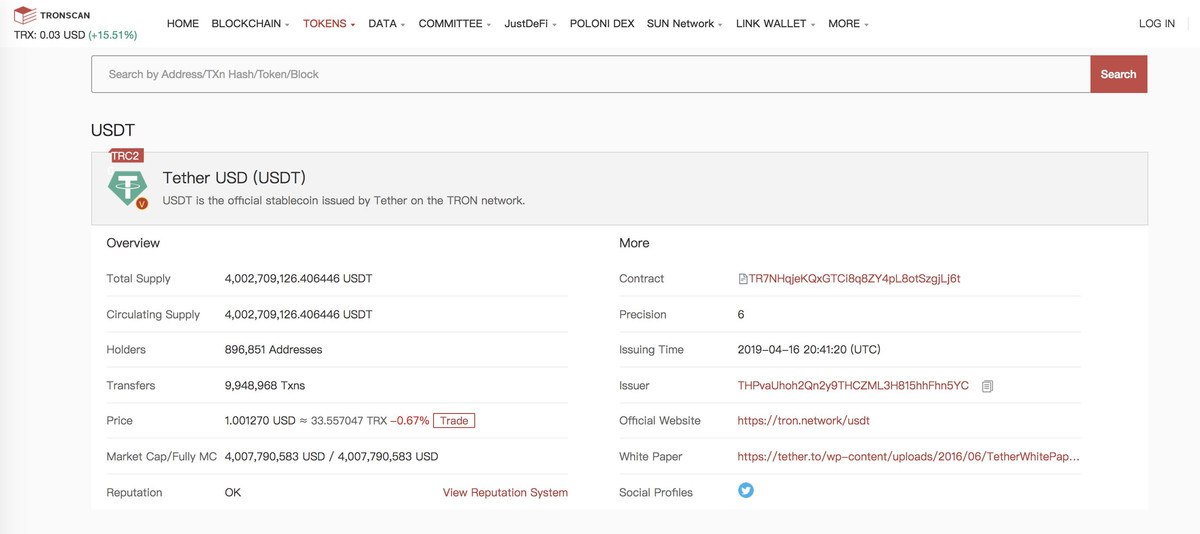Click the TRONSCAN logo
Screen dimensions: 1200x534
click(50, 15)
